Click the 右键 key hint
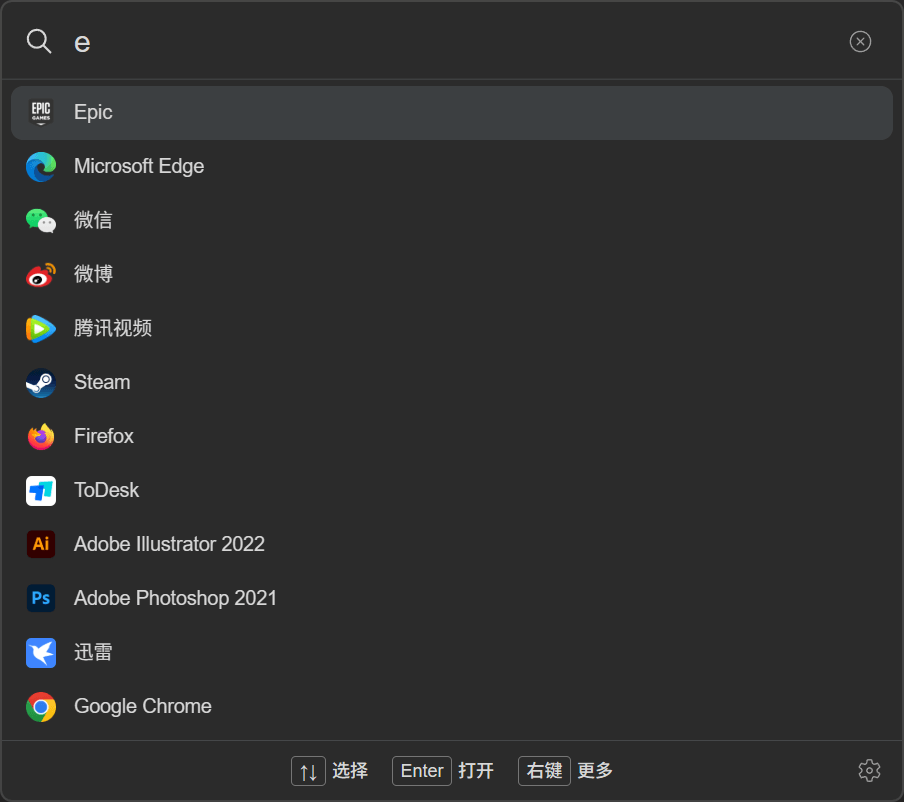Screen dimensions: 904x802 coord(544,771)
